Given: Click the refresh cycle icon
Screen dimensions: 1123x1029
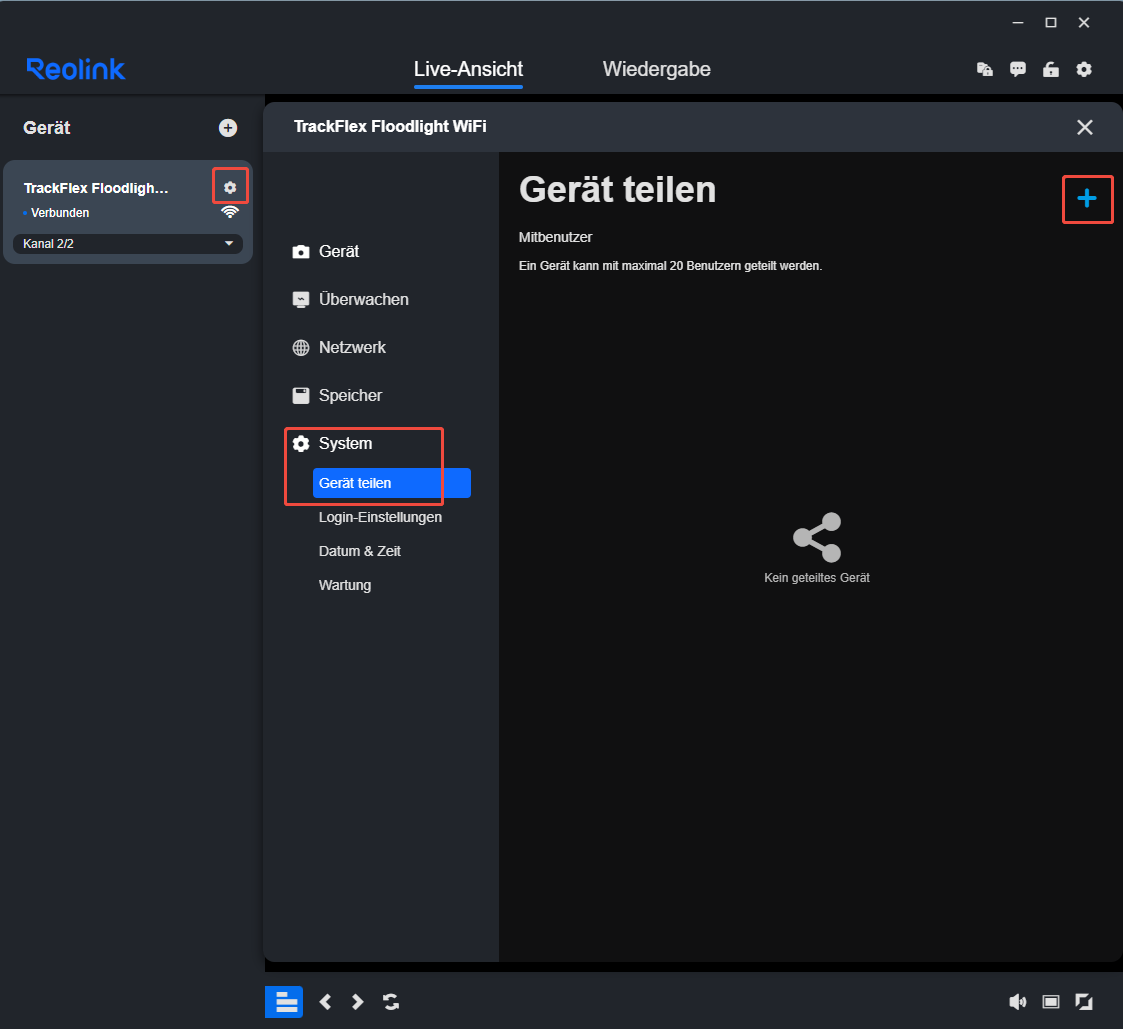Looking at the screenshot, I should point(391,1002).
